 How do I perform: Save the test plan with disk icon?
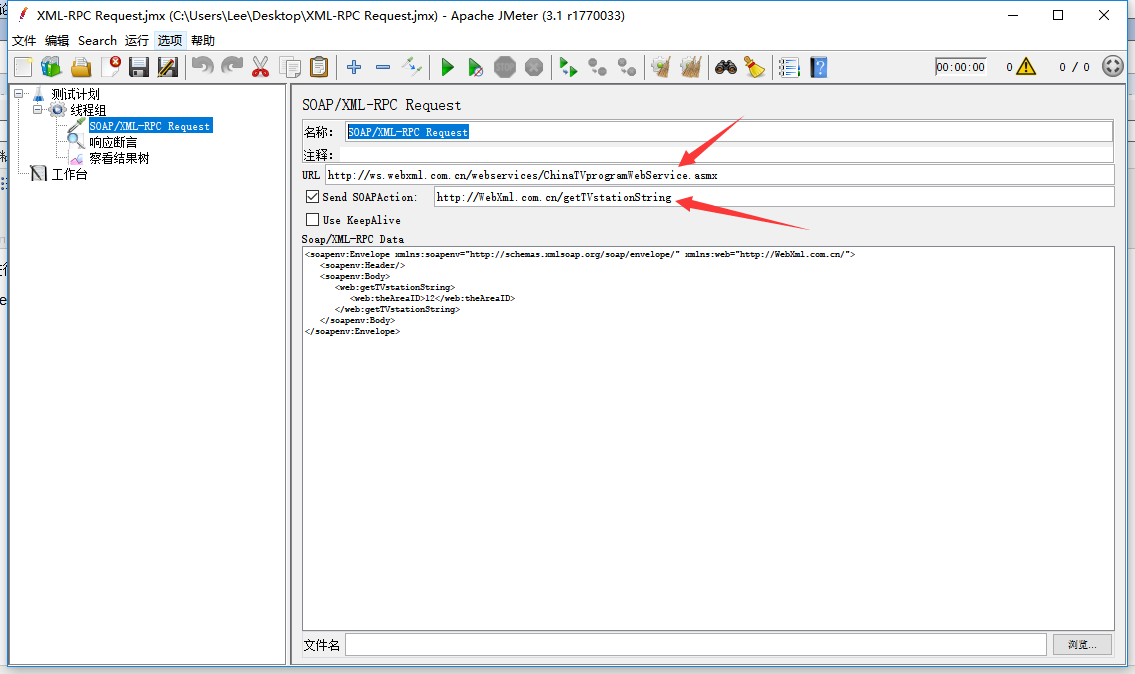click(x=138, y=67)
